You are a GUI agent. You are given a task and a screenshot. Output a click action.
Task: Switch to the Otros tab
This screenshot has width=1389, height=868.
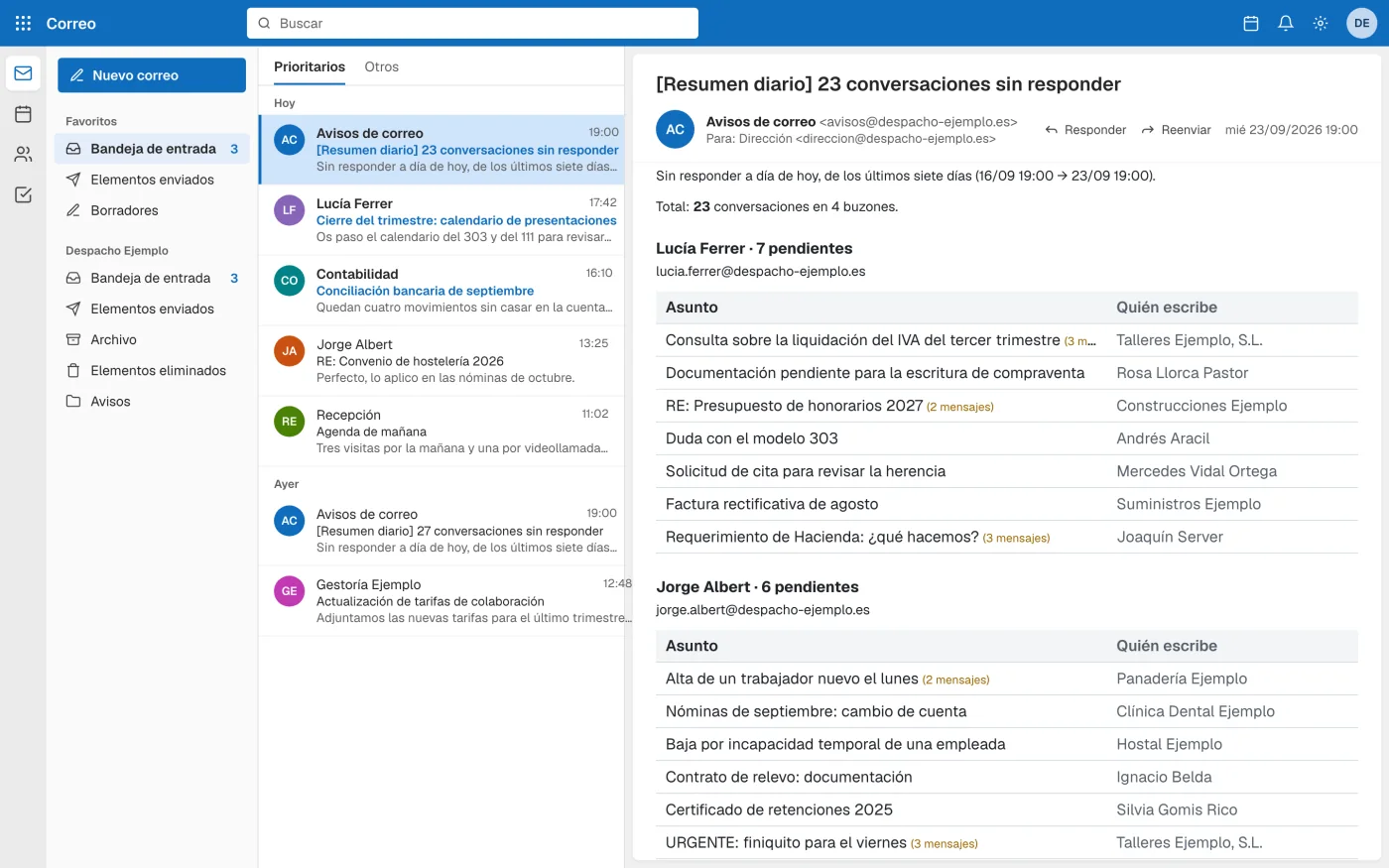tap(381, 66)
